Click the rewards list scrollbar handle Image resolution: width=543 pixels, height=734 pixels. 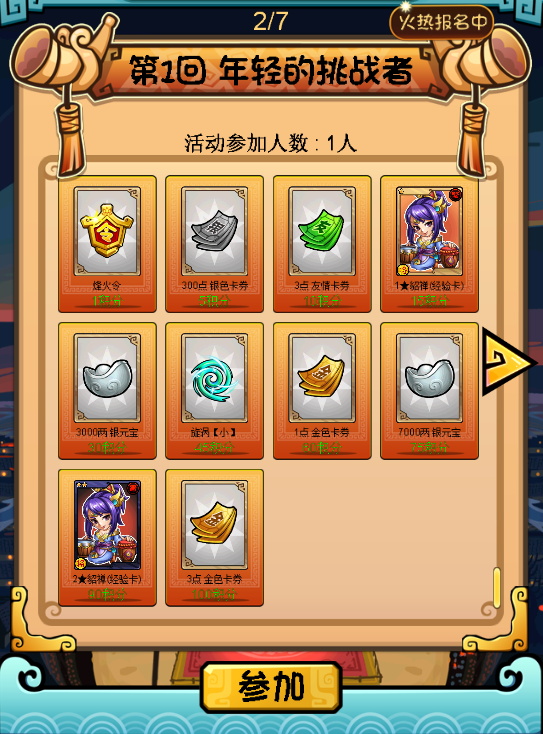[497, 587]
